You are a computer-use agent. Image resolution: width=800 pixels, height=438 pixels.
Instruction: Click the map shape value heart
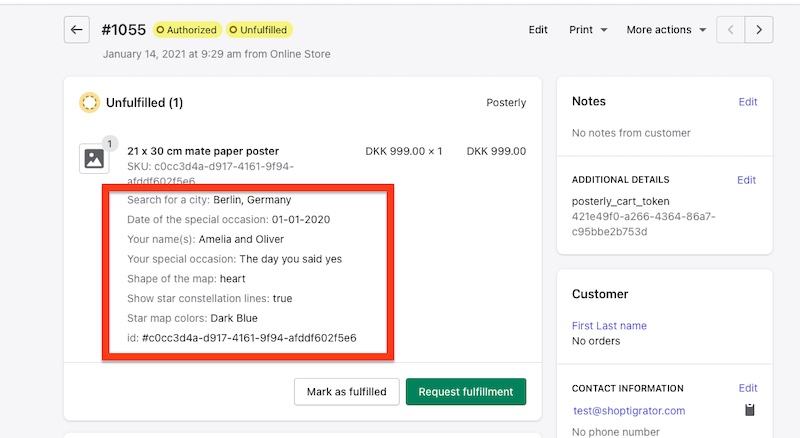233,279
